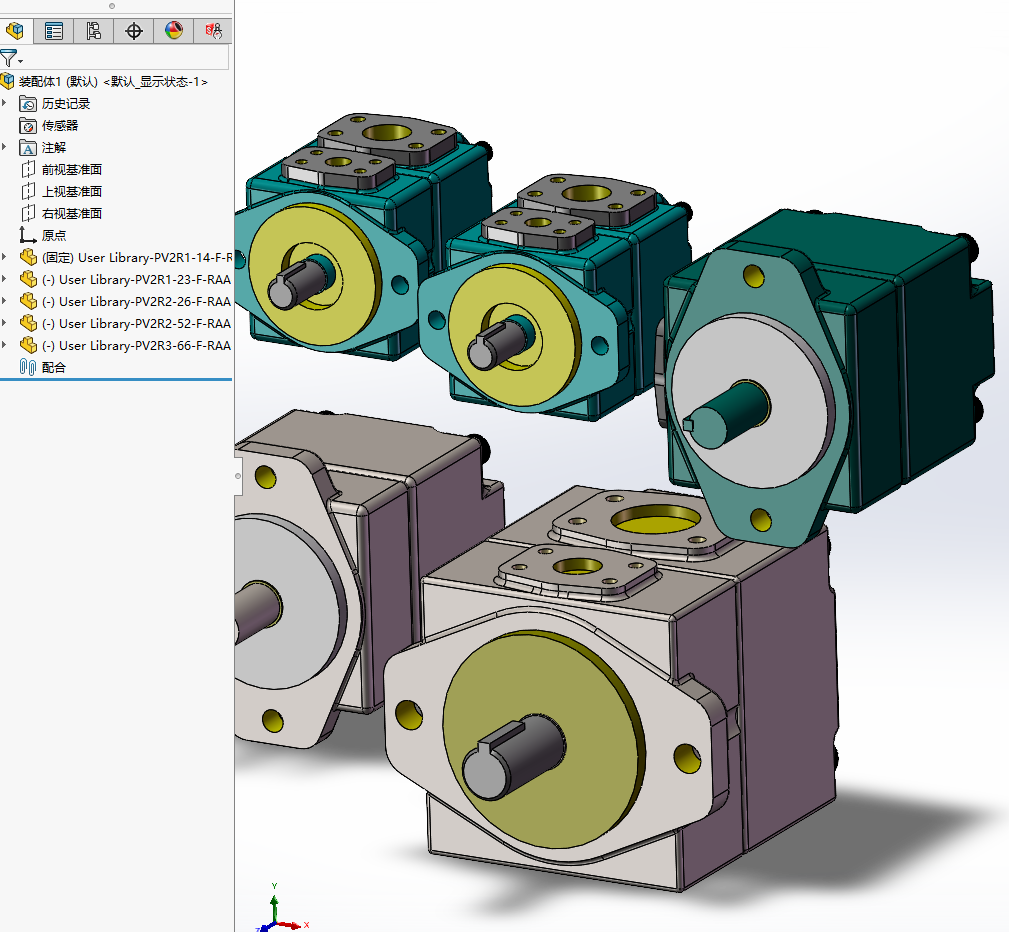Switch to the PropertyManager tab

pos(54,30)
